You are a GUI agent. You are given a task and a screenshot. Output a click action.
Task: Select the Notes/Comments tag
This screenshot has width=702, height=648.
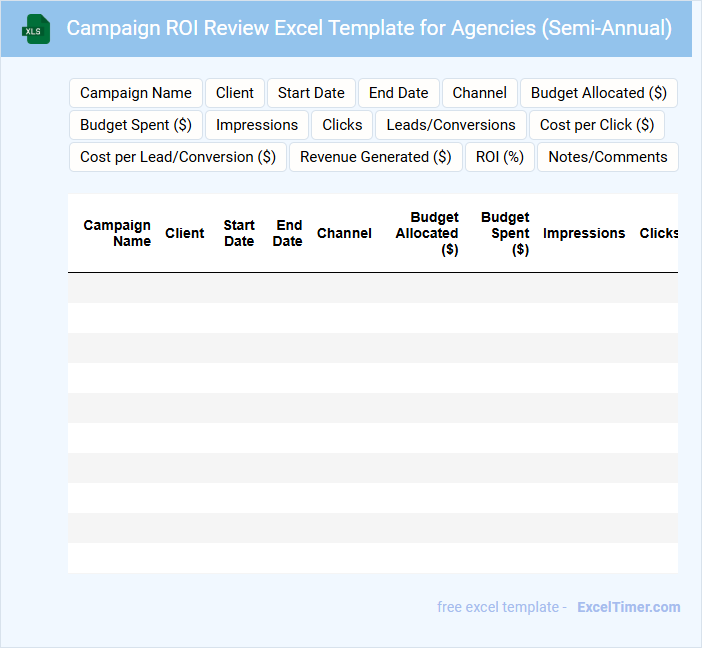click(608, 157)
